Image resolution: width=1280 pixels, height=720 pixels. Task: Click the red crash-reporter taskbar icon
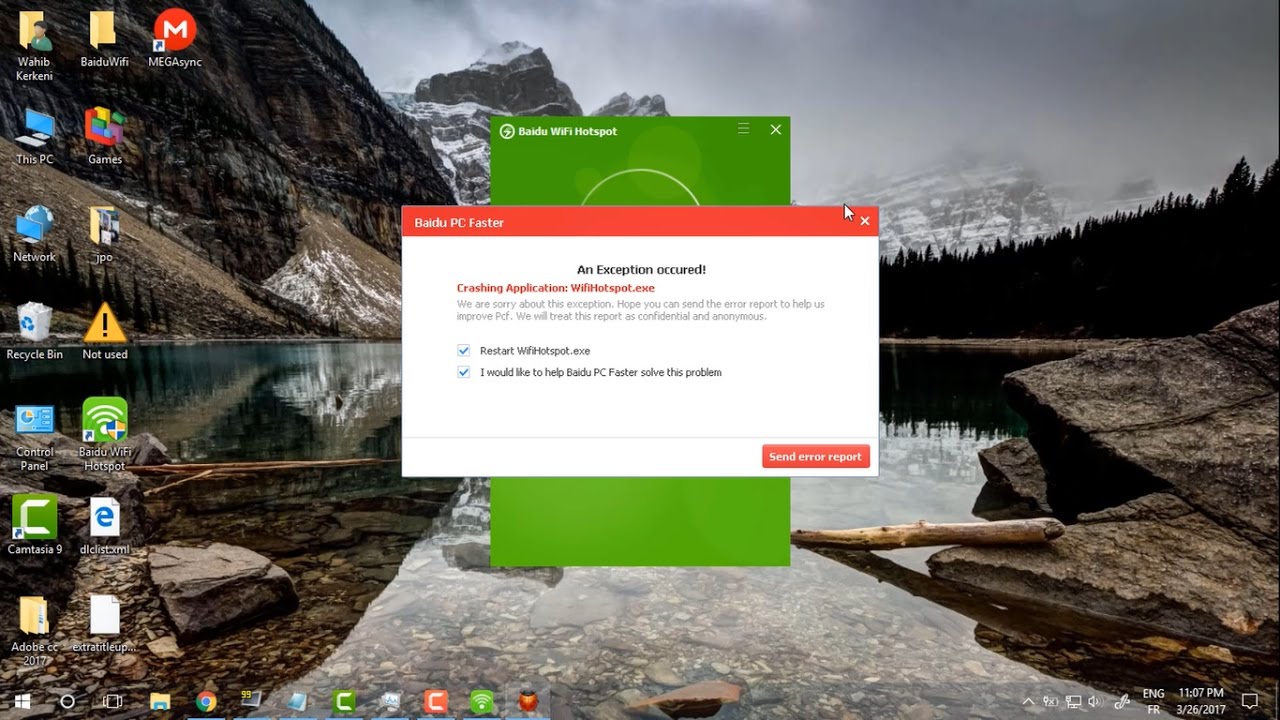[x=528, y=701]
